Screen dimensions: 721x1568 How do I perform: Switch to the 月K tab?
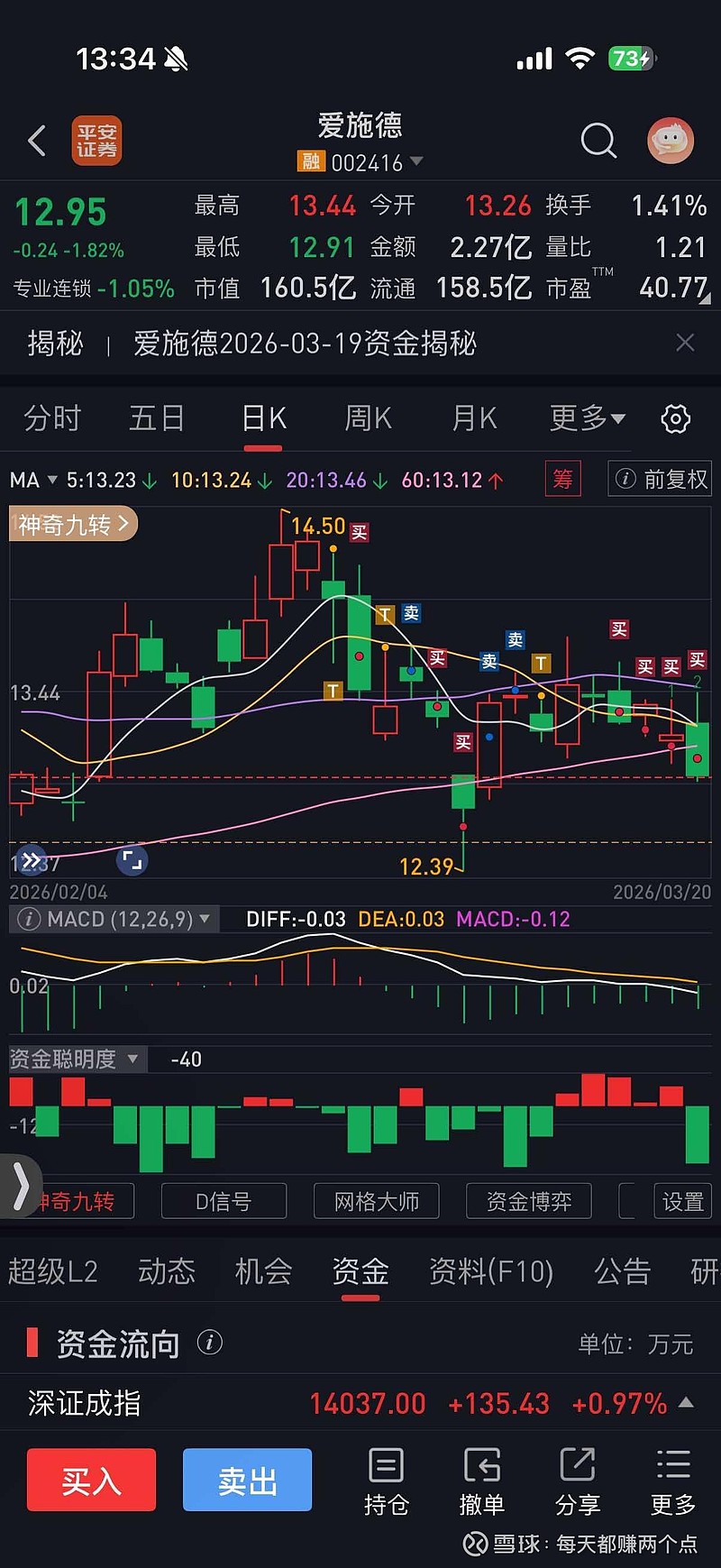[x=474, y=418]
